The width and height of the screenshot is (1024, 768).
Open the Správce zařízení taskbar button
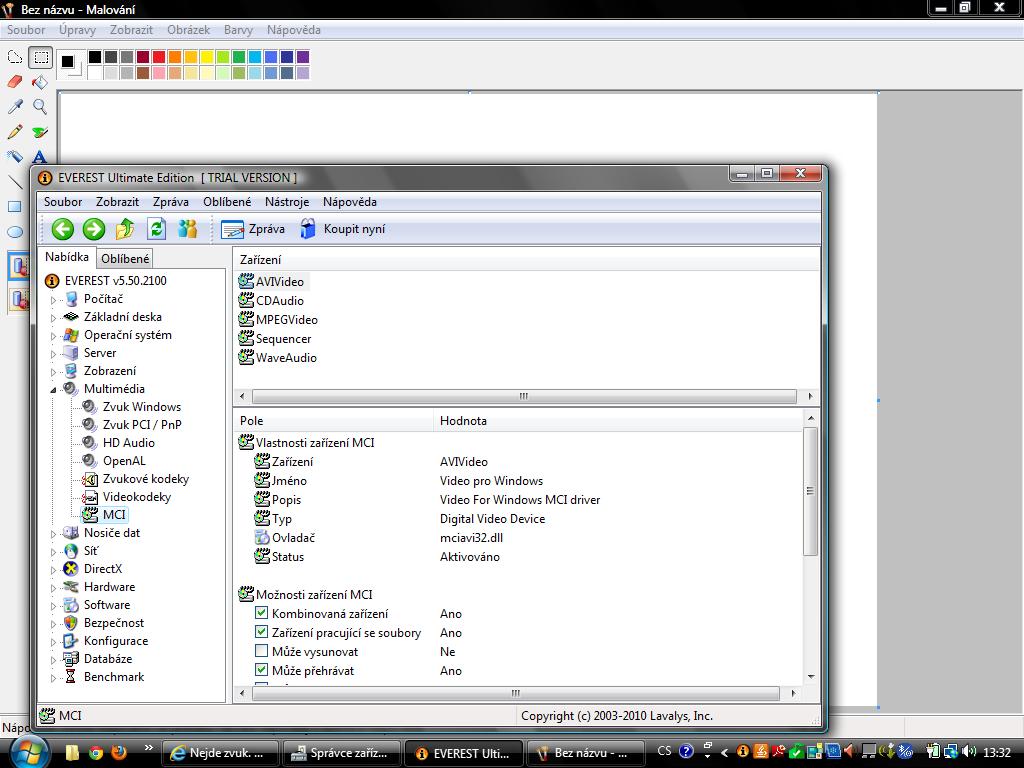[342, 753]
